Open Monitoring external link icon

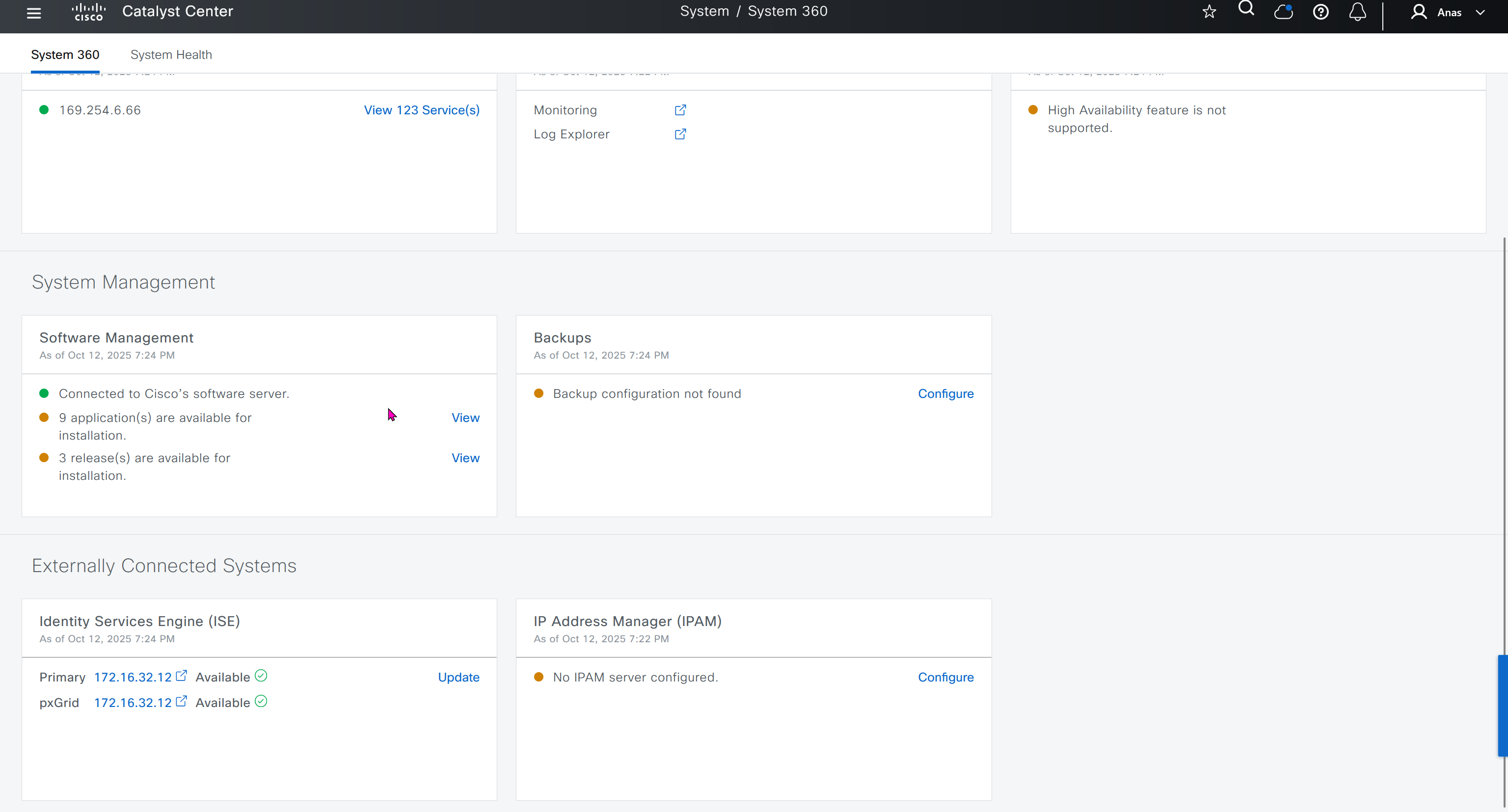680,110
